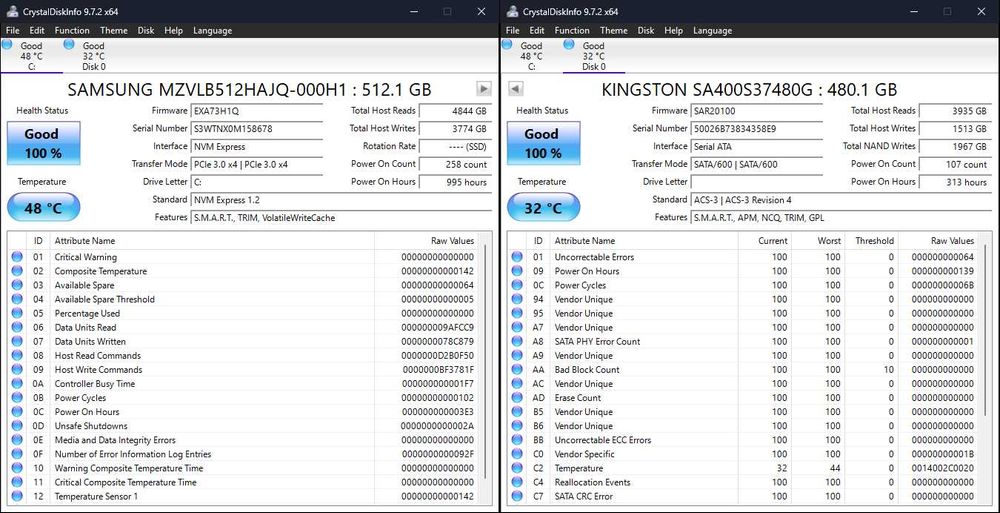Click the 32 °C temperature button
The width and height of the screenshot is (1000, 513).
tap(542, 209)
